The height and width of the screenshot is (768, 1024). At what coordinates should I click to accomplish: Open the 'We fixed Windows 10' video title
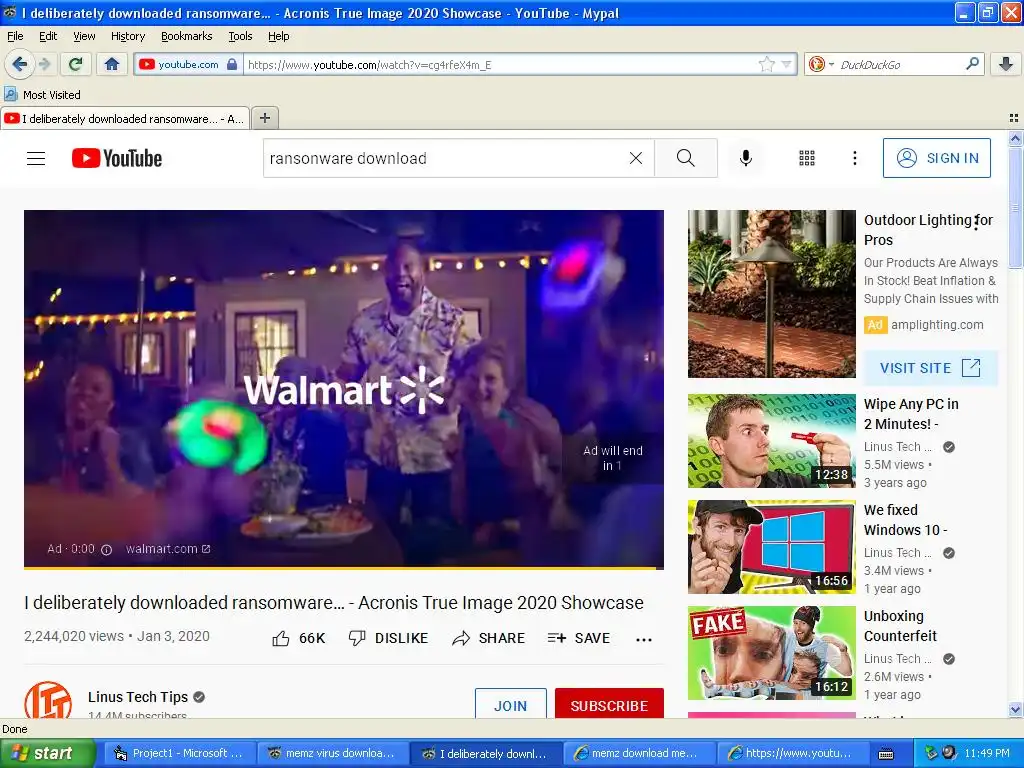point(905,520)
